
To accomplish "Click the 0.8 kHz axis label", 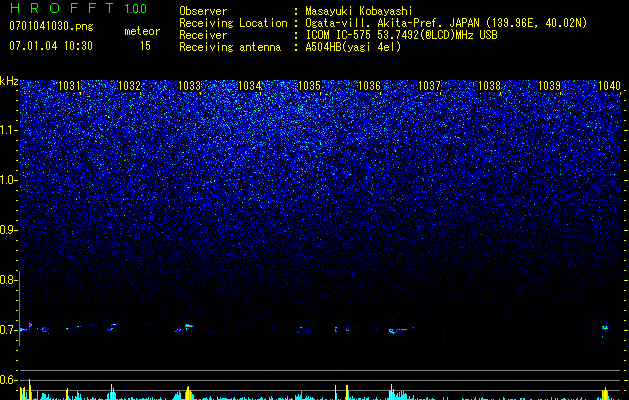I will pyautogui.click(x=9, y=280).
